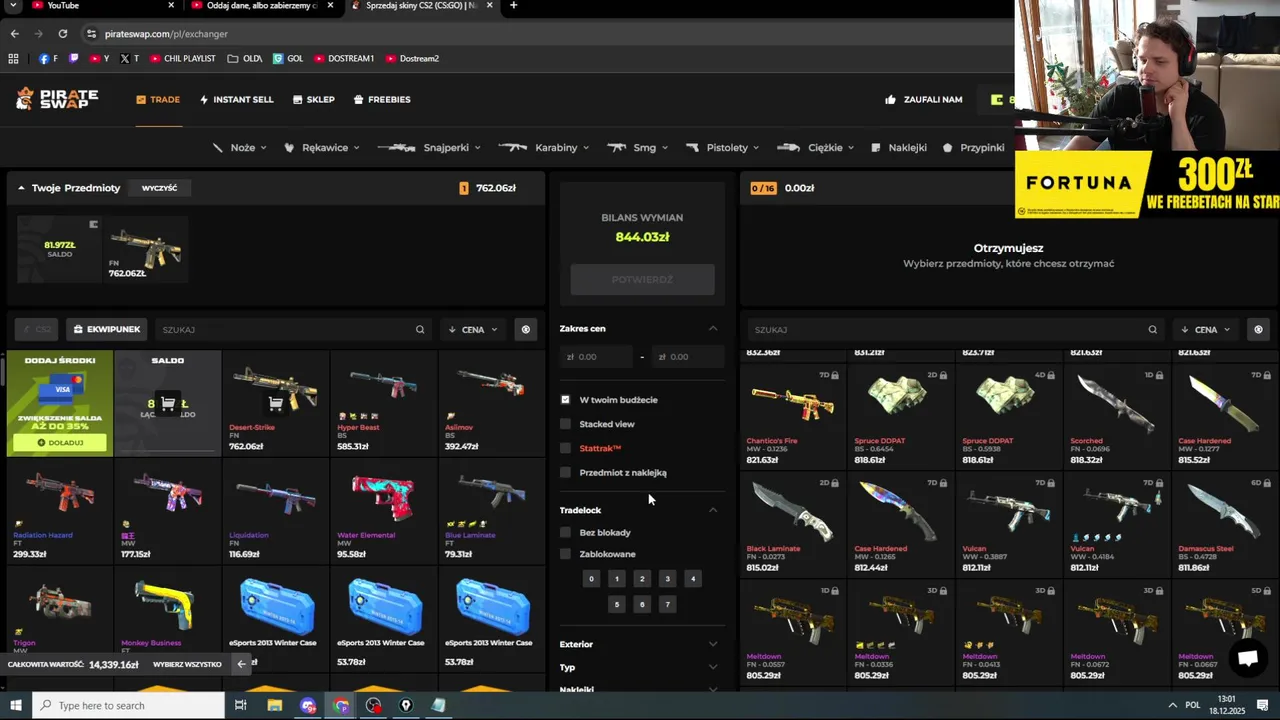Open the Naklejki category

899,147
